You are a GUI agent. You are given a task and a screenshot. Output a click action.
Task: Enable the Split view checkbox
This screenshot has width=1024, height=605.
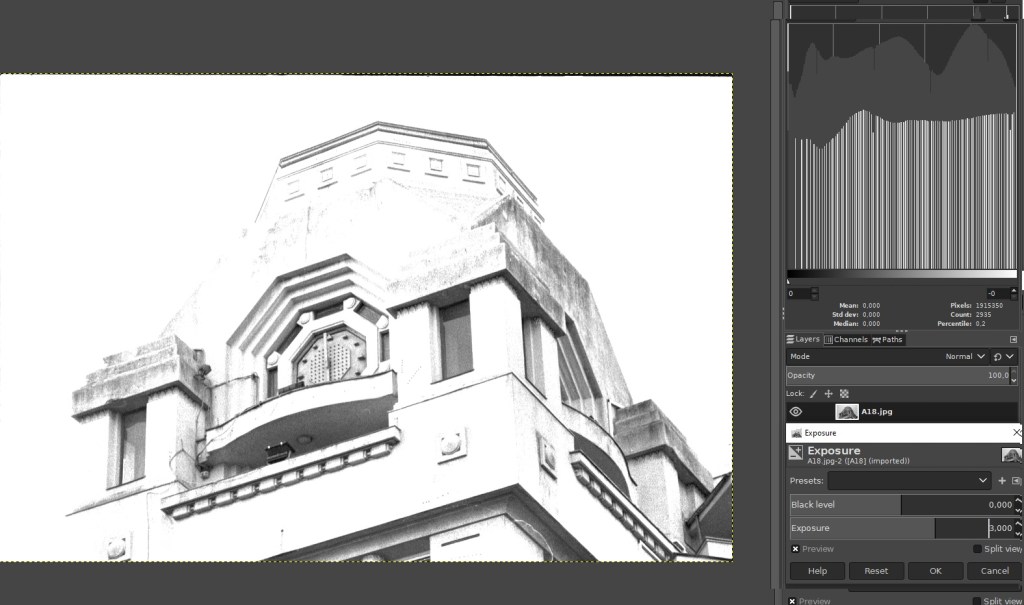[x=978, y=549]
